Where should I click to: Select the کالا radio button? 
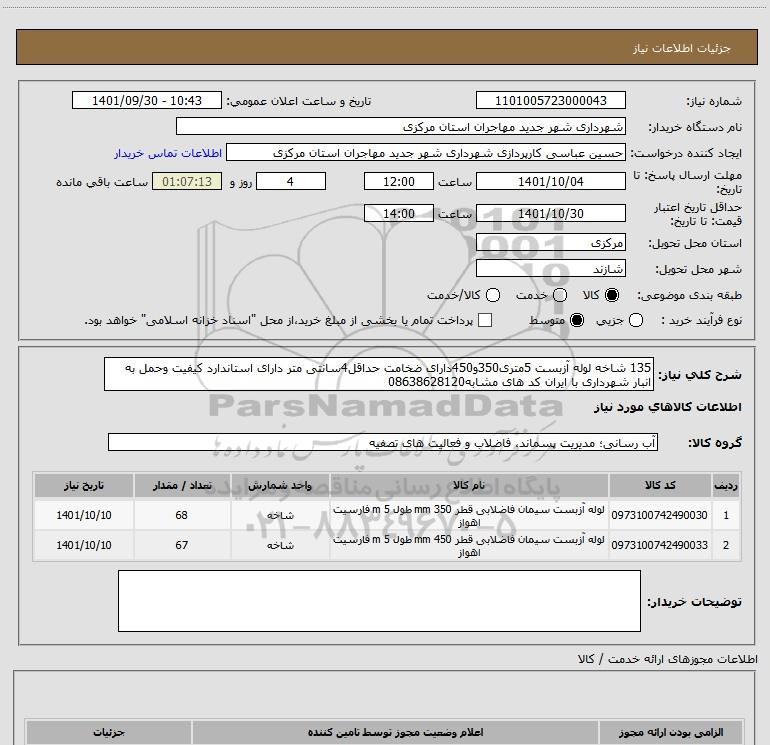coord(612,295)
